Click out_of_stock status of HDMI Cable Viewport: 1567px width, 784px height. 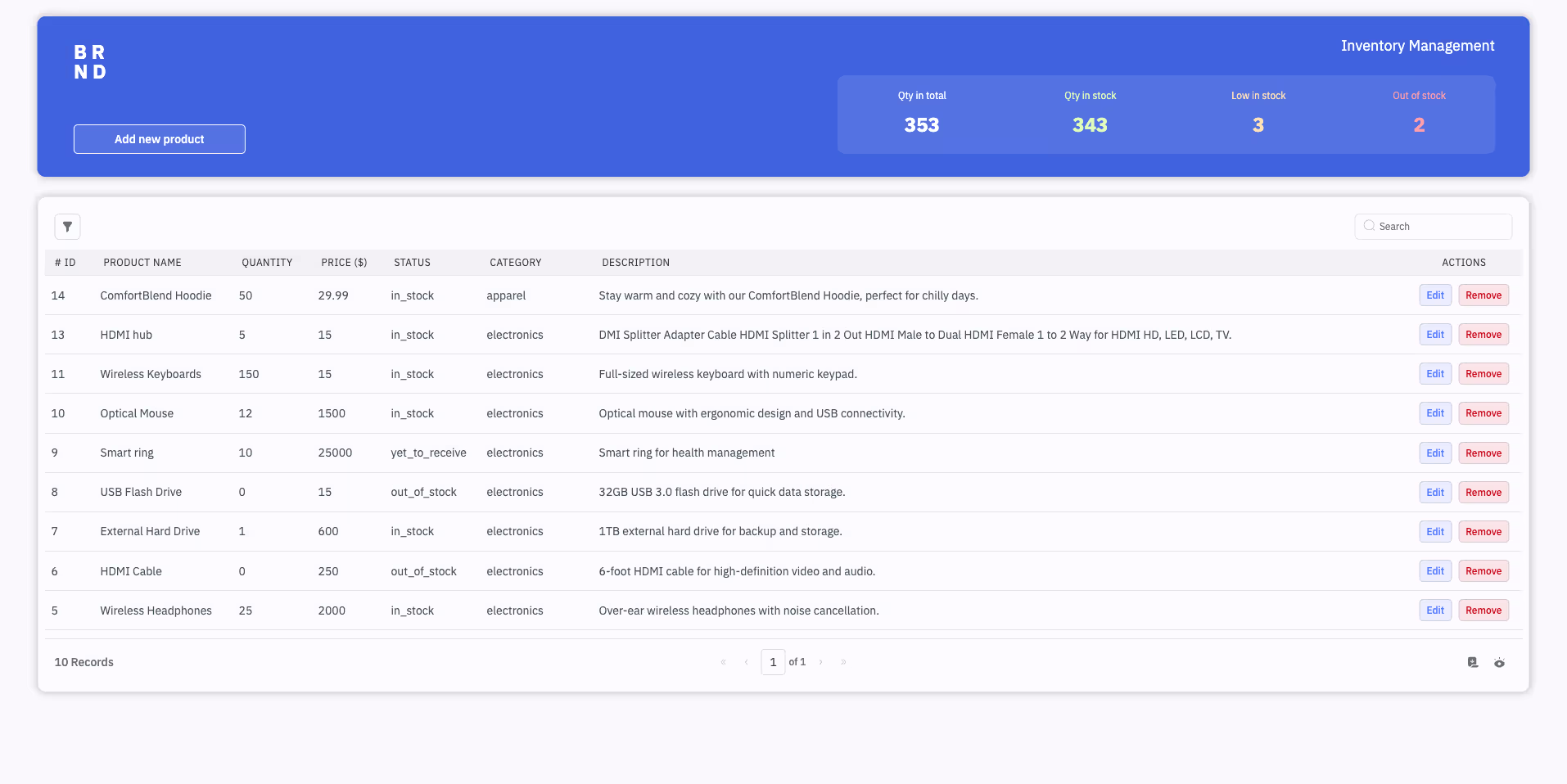pos(423,571)
